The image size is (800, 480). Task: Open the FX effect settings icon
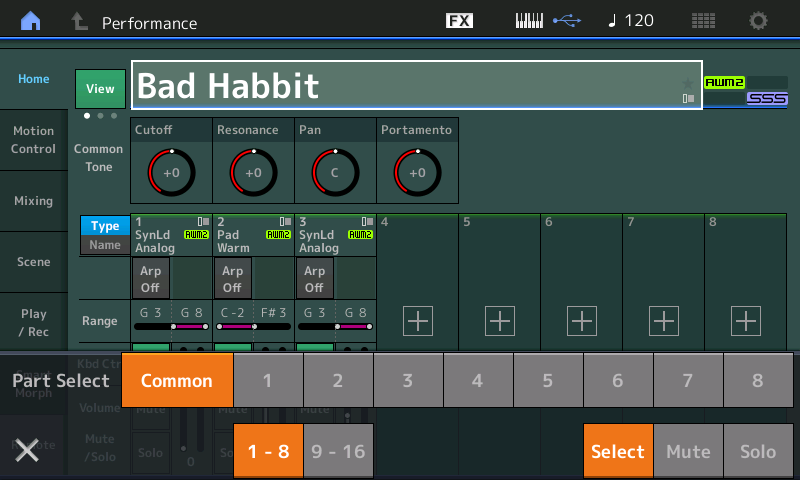click(x=459, y=21)
